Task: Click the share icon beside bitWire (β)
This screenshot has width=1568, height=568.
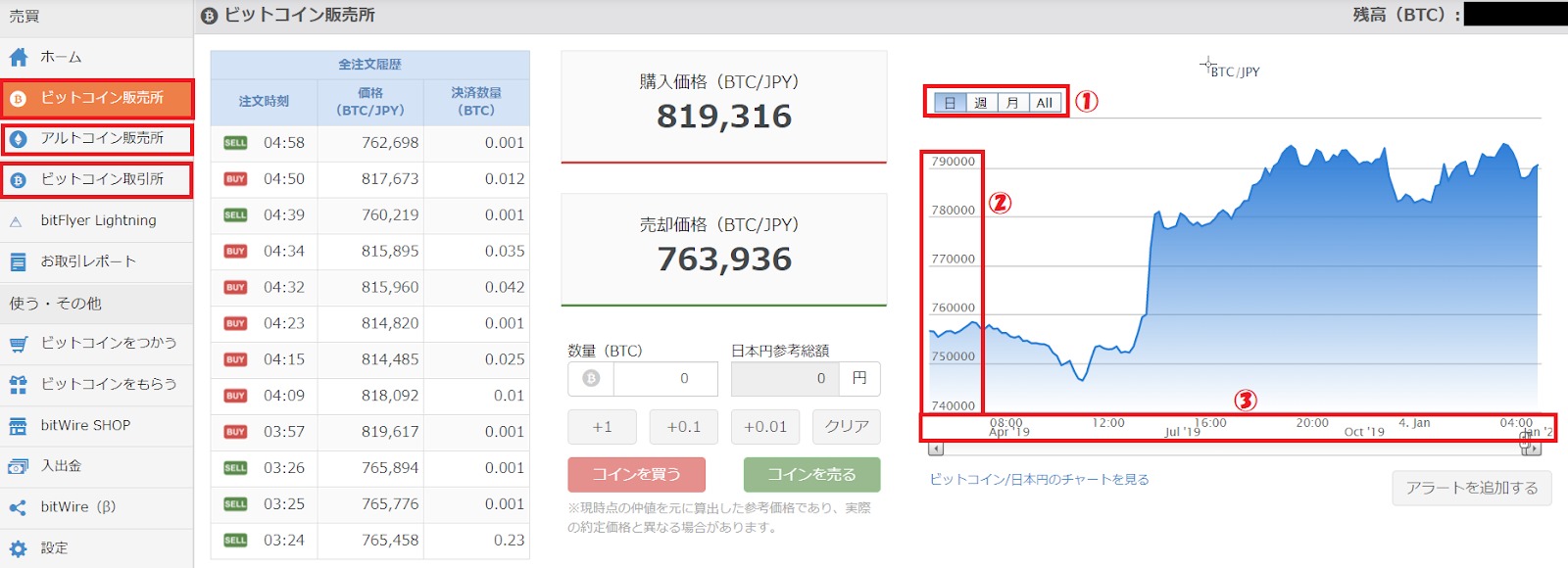Action: pyautogui.click(x=18, y=507)
